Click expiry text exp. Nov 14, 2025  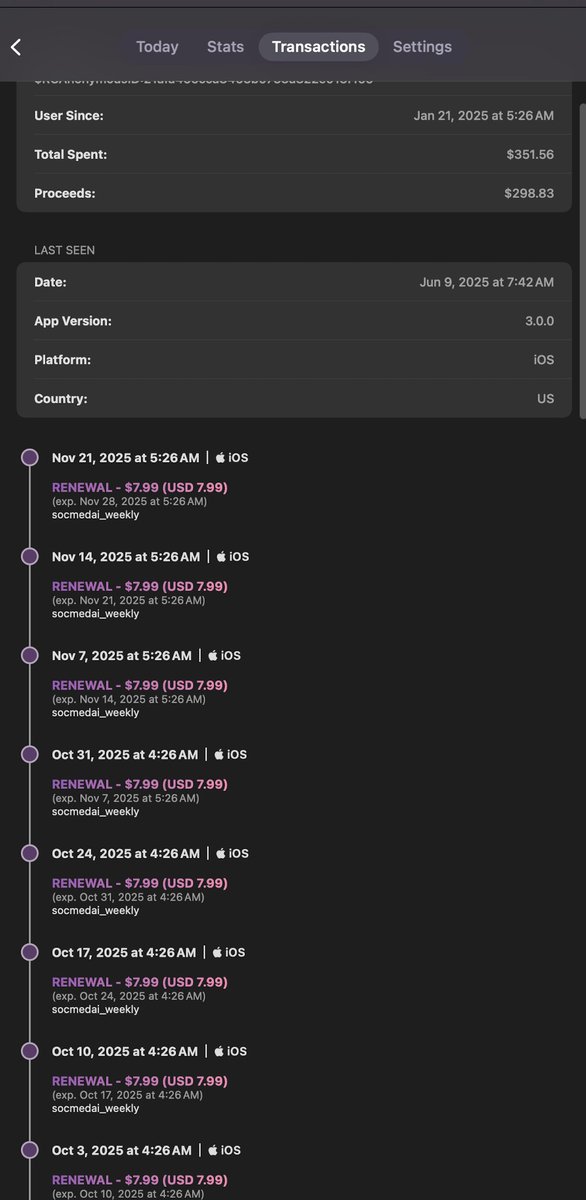(x=129, y=699)
